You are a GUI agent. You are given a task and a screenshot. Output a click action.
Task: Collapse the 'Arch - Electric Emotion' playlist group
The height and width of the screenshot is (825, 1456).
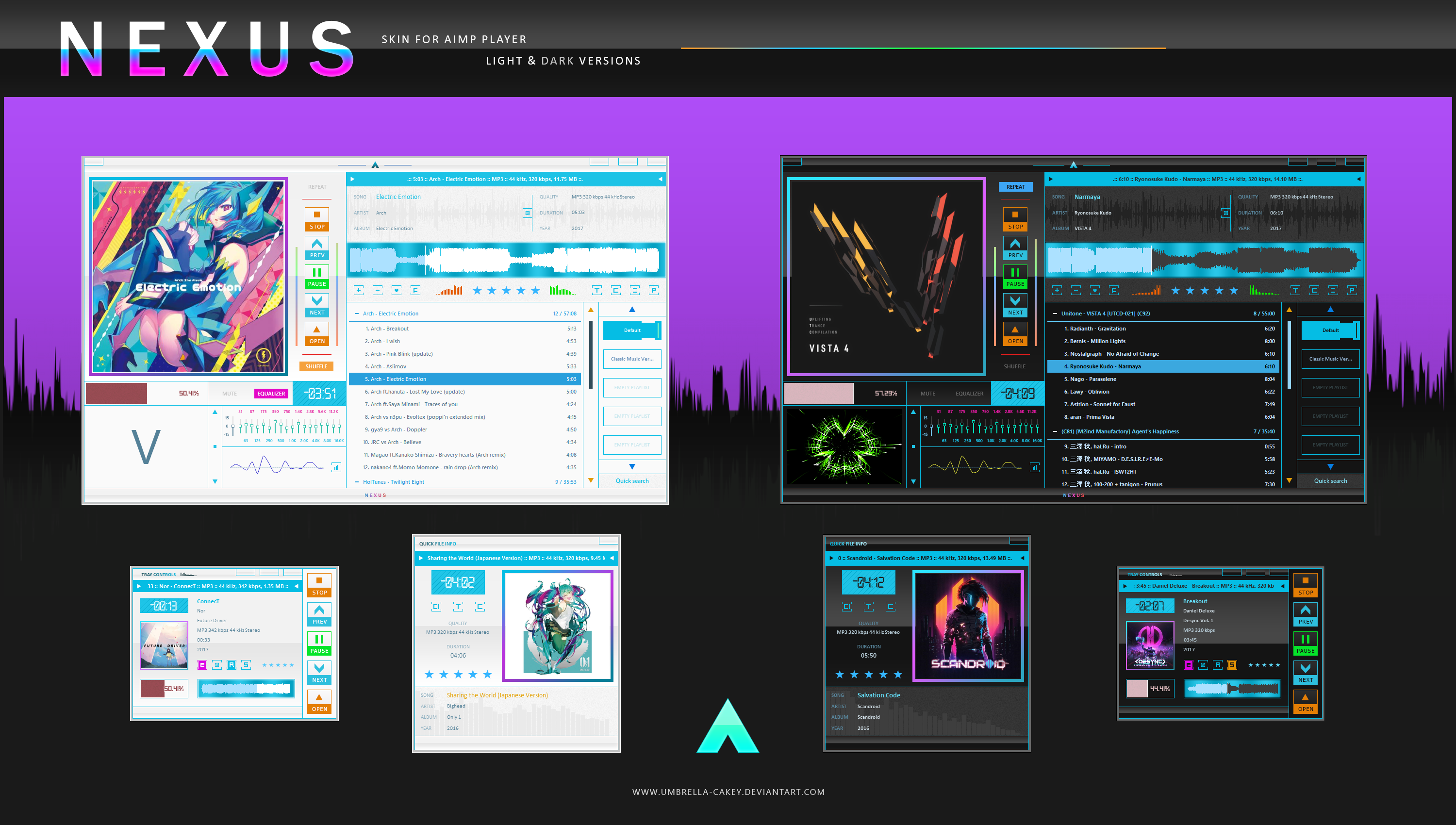tap(356, 313)
